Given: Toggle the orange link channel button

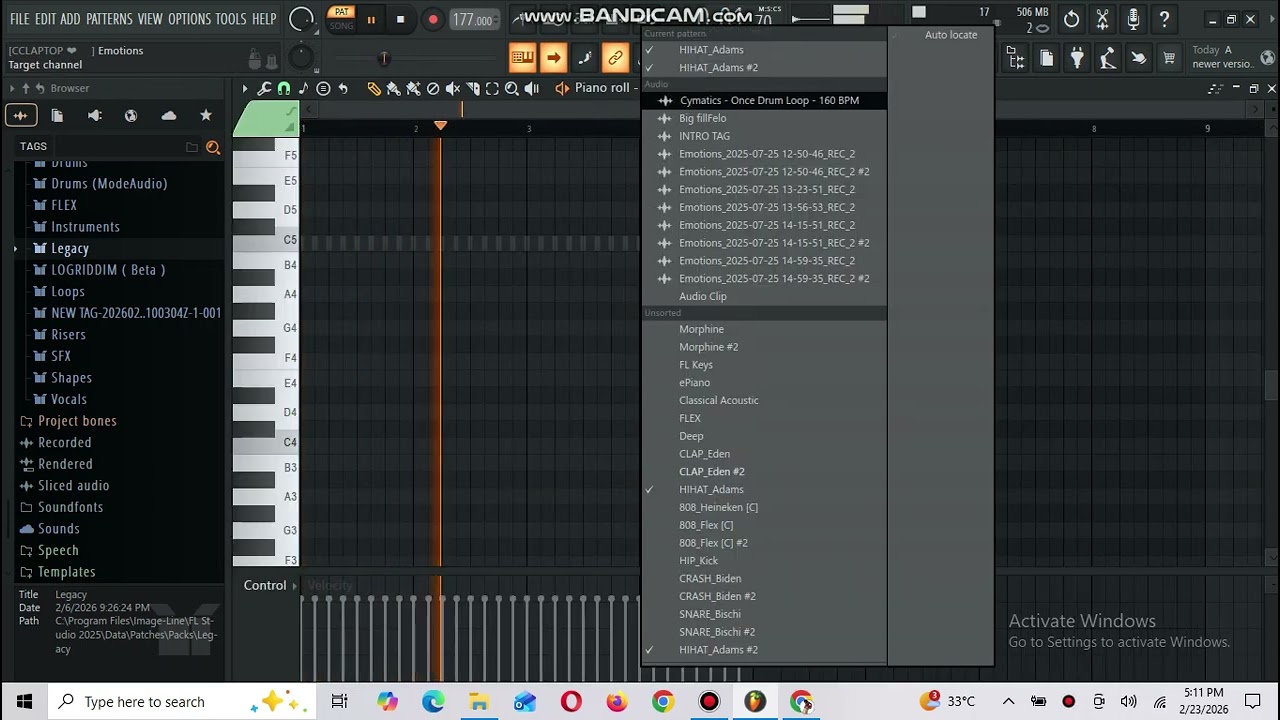Looking at the screenshot, I should coord(615,59).
